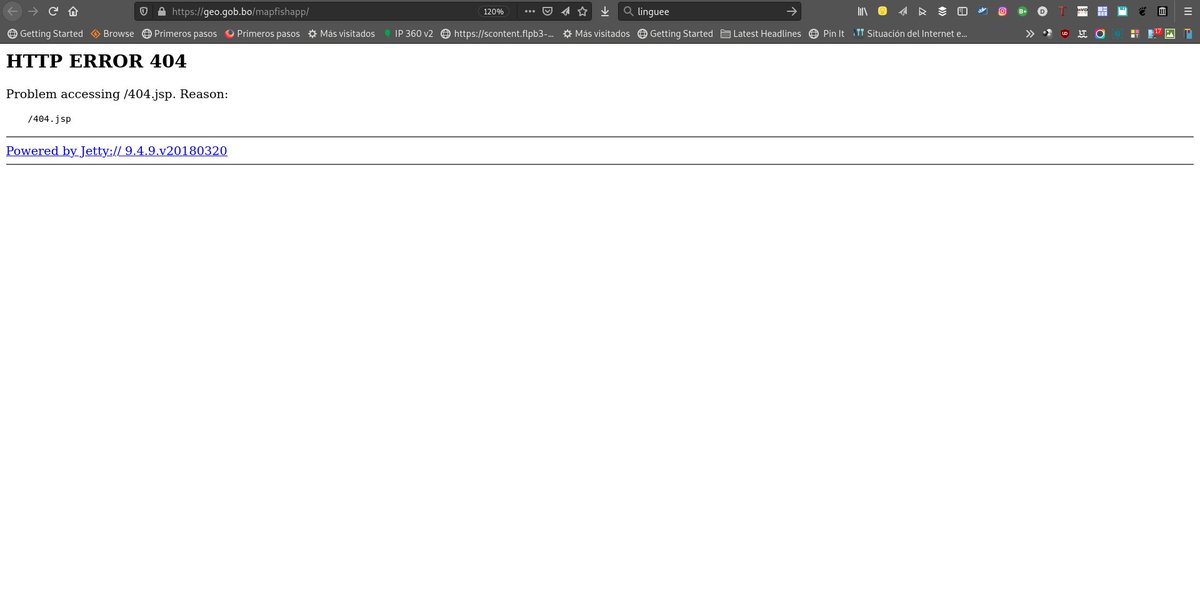Bookmark this page with the star

tap(582, 11)
